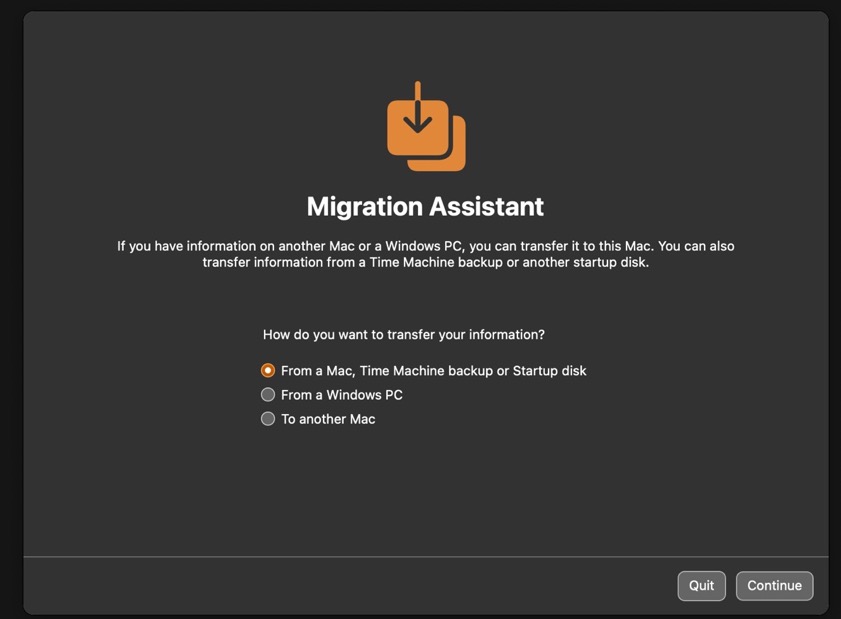The image size is (841, 619).
Task: Choose the To another Mac radio button
Action: (x=268, y=419)
